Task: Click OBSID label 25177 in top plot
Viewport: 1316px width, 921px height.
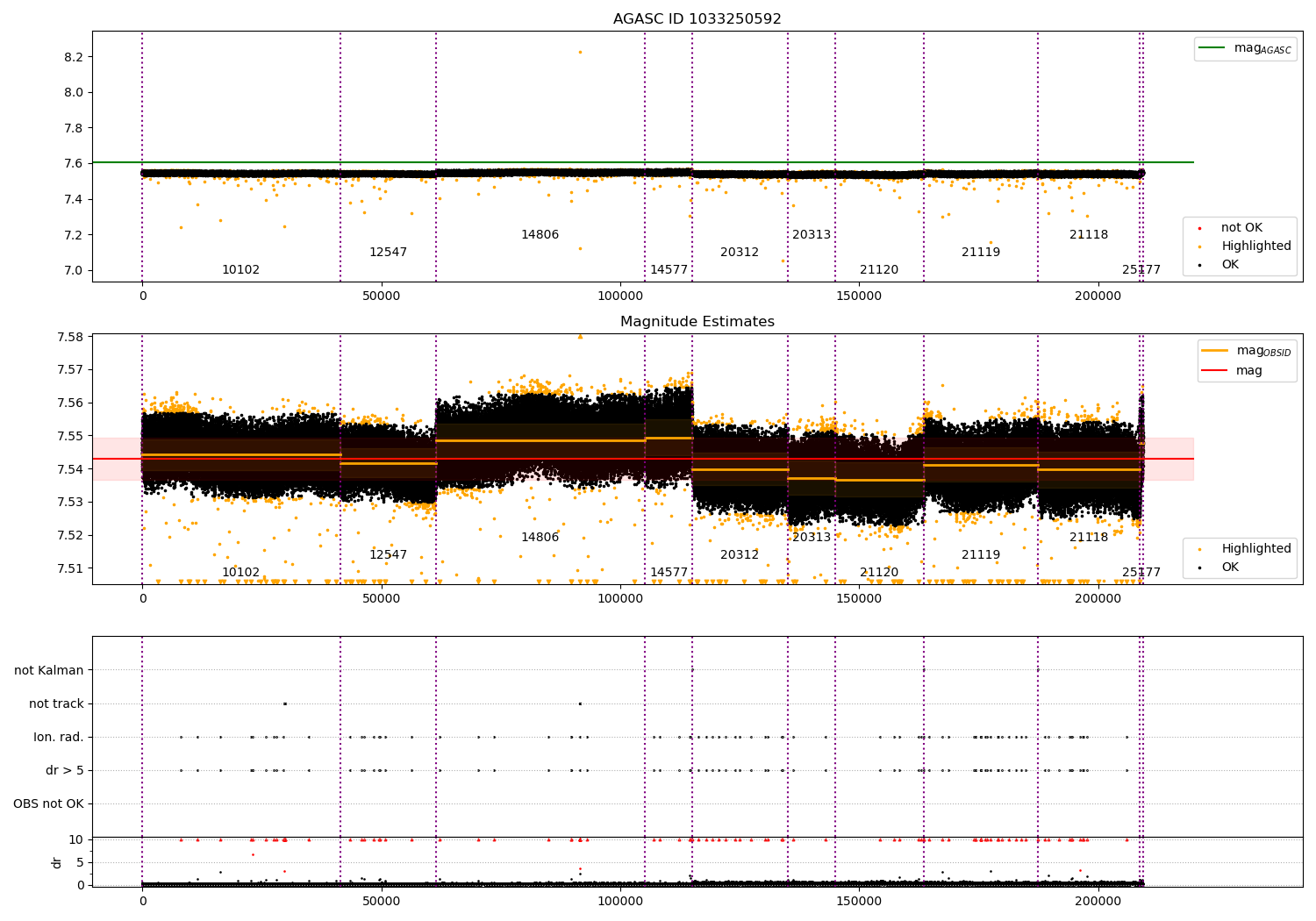Action: click(1141, 270)
